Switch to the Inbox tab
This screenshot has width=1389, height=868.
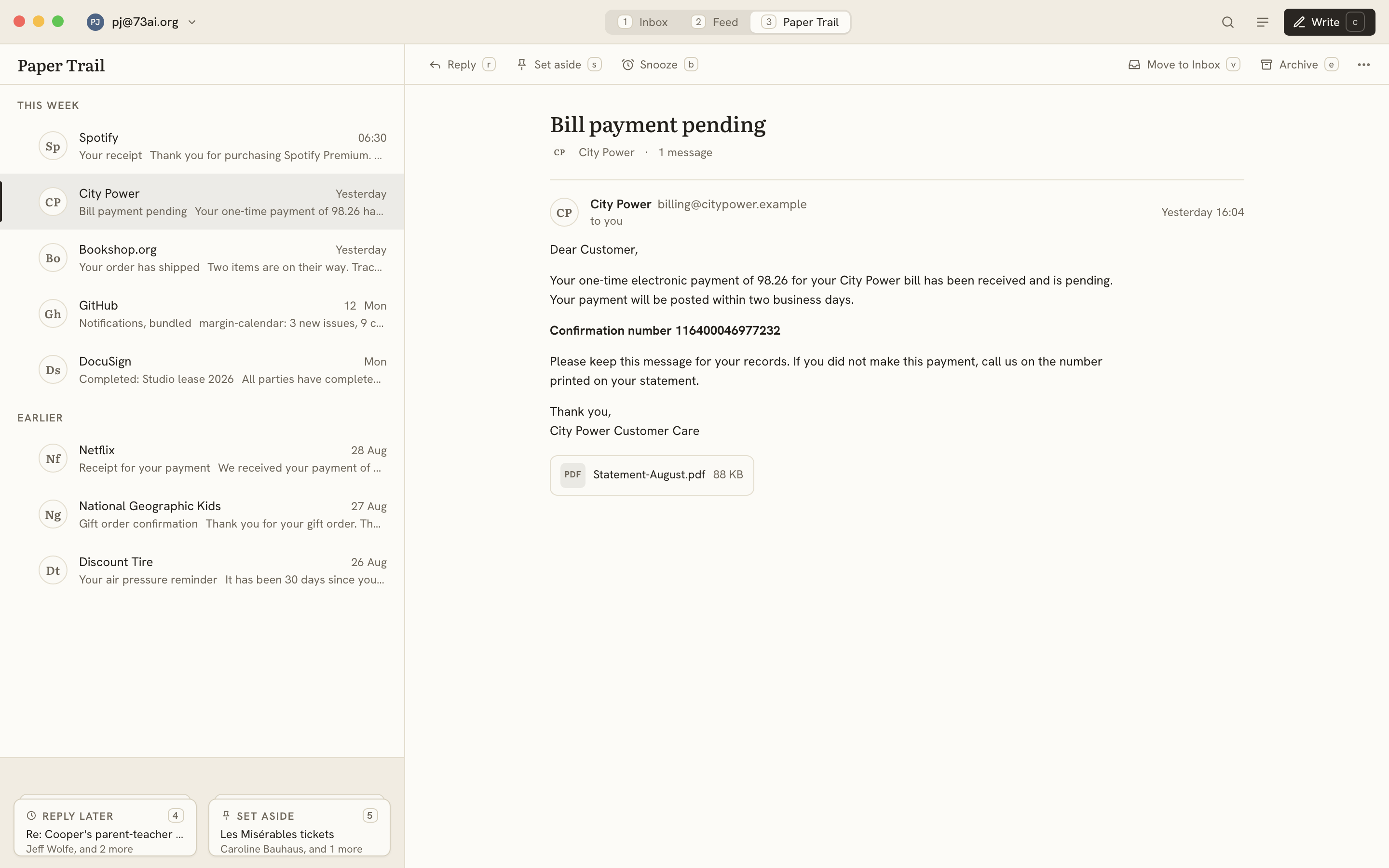(x=643, y=22)
